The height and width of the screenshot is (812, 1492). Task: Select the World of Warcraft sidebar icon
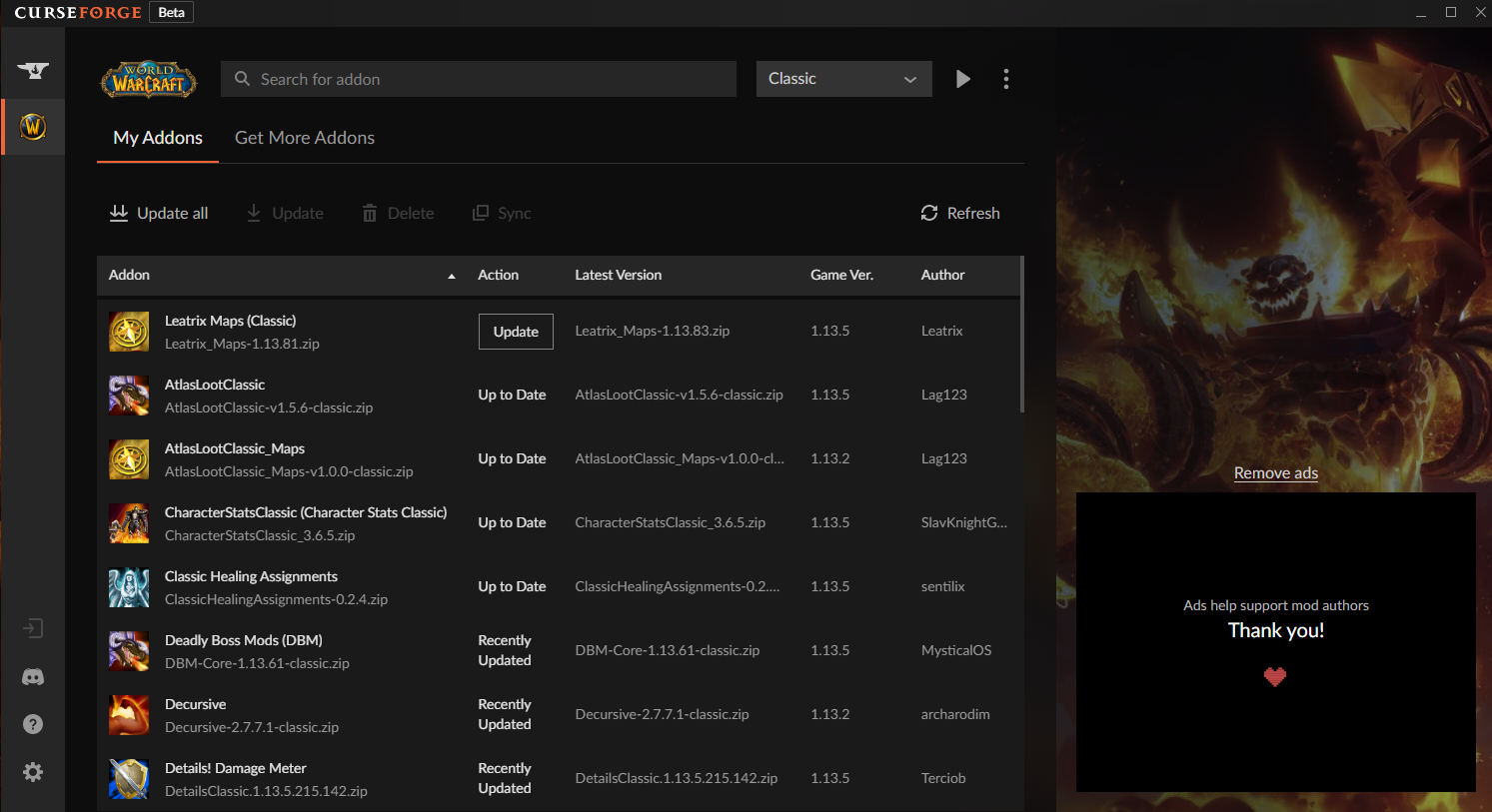[x=33, y=127]
